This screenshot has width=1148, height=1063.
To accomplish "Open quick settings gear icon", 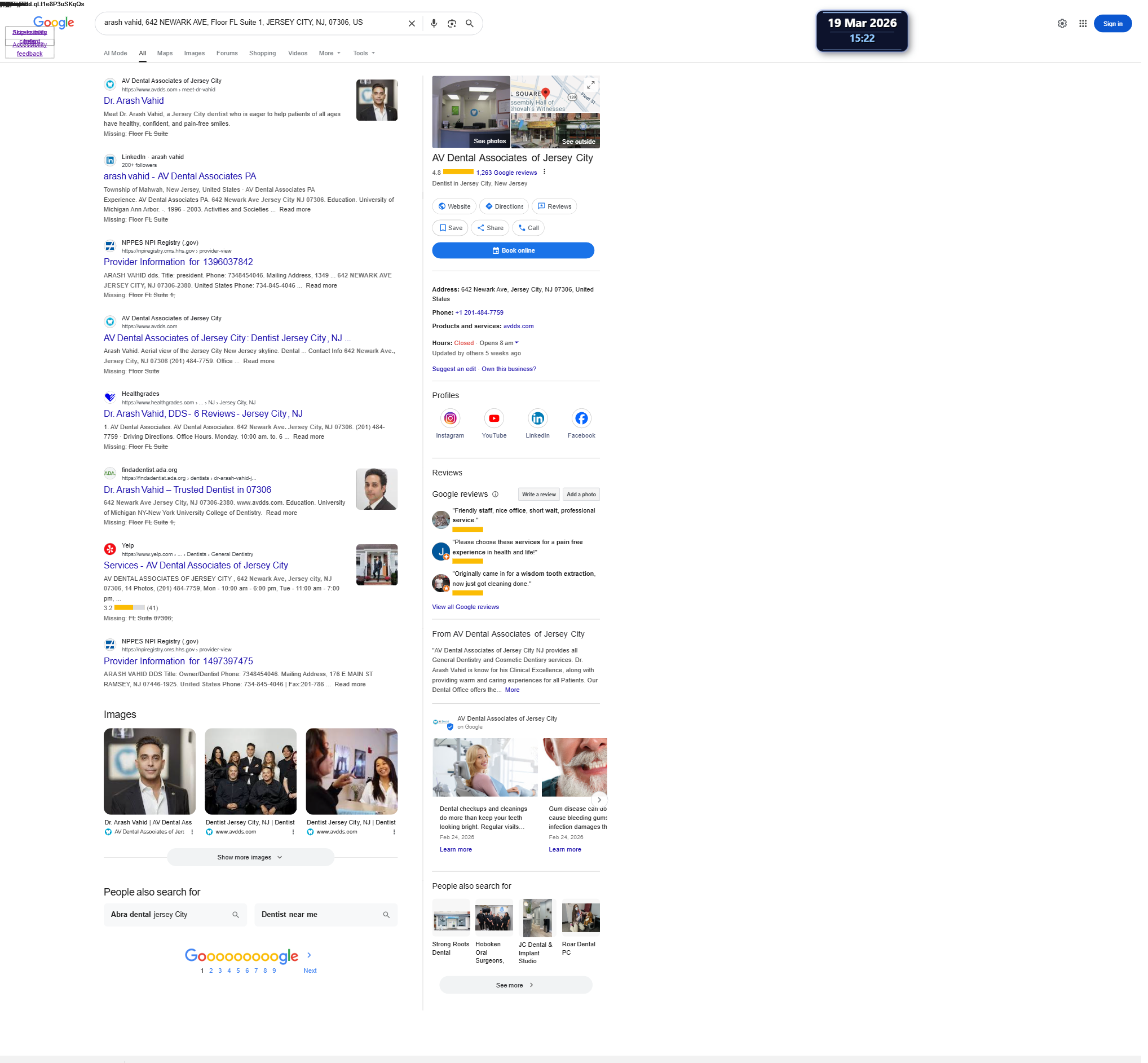I will point(1062,24).
